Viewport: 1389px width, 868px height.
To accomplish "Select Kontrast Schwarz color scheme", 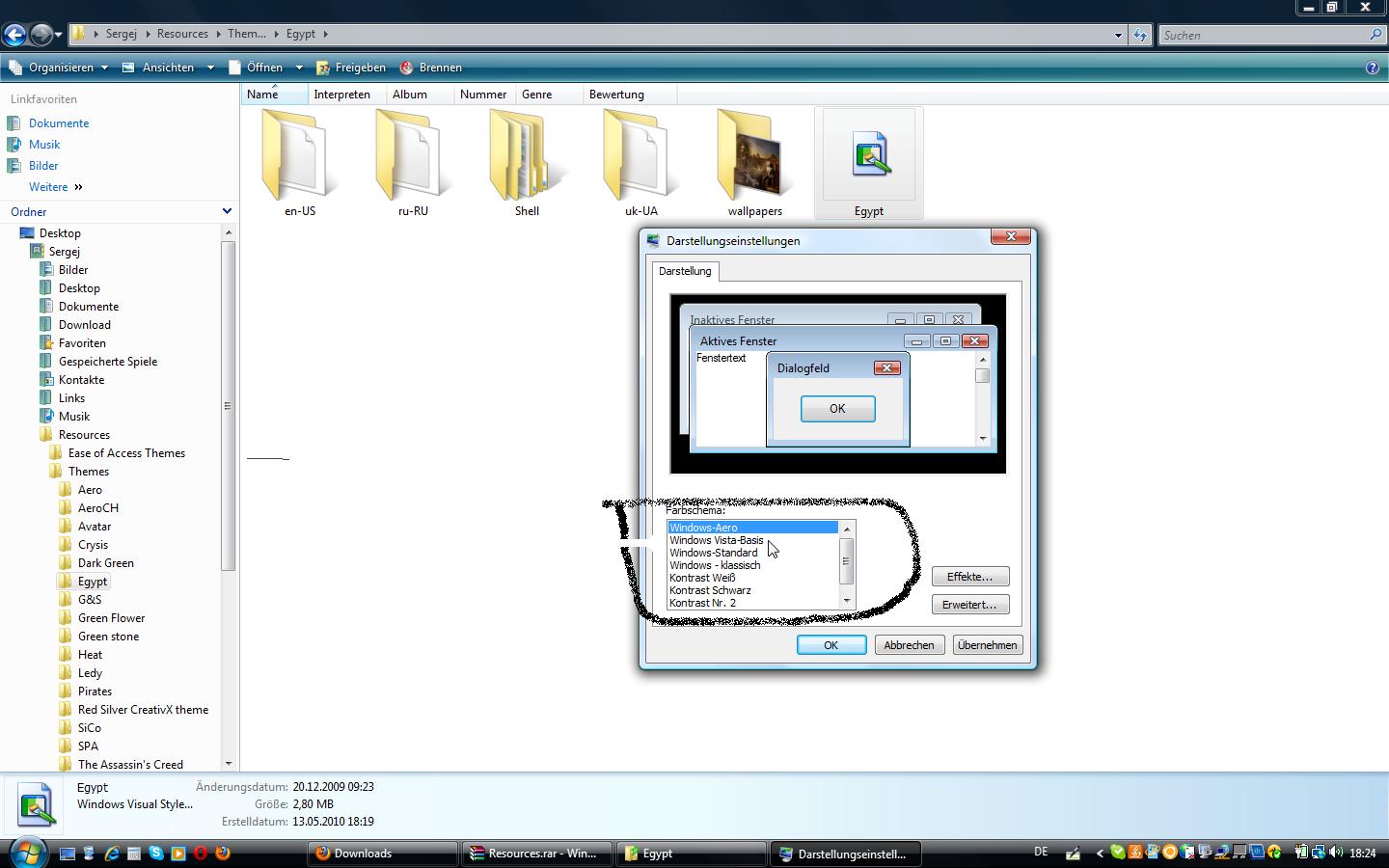I will pyautogui.click(x=710, y=590).
